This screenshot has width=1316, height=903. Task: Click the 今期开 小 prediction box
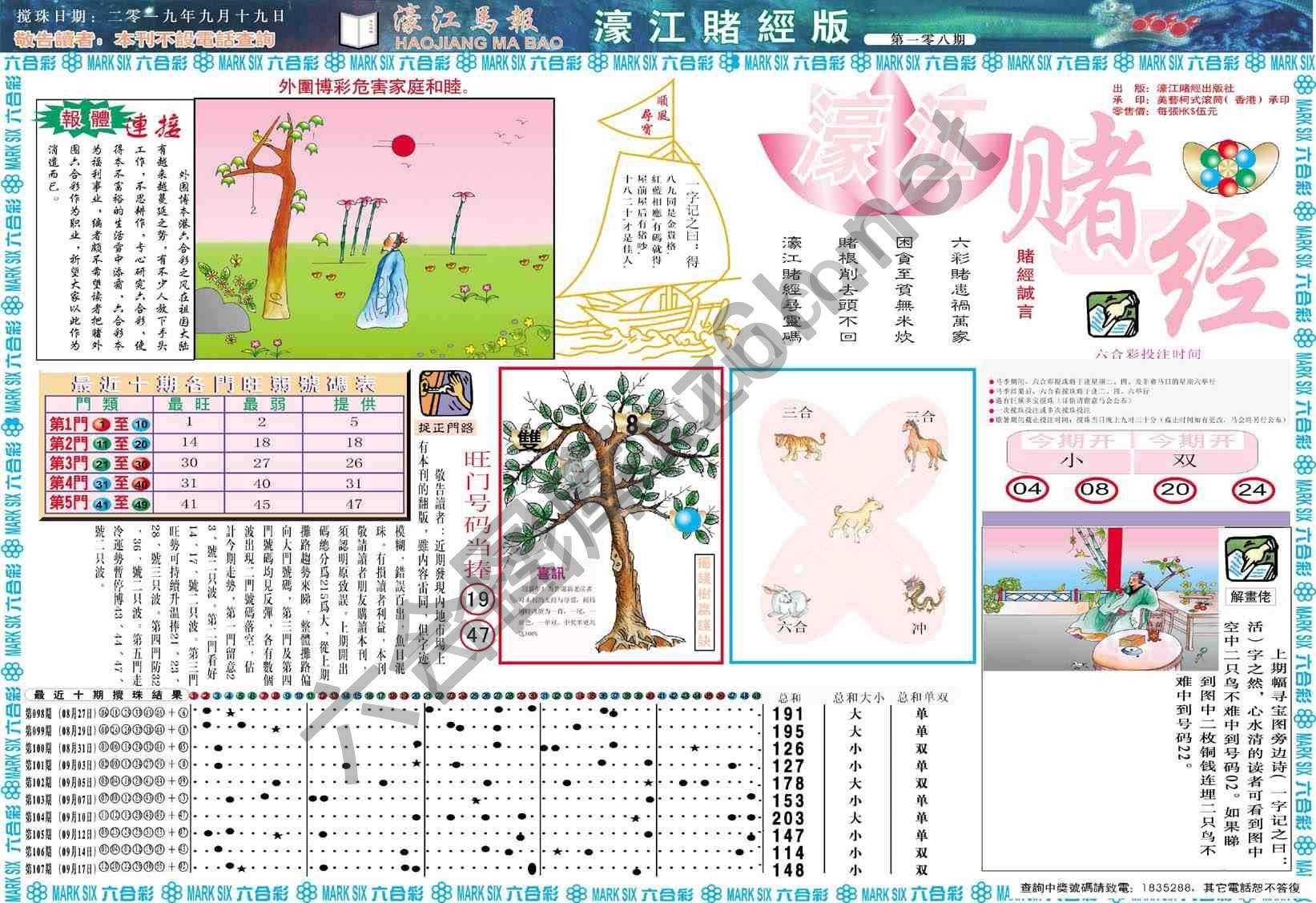1069,452
